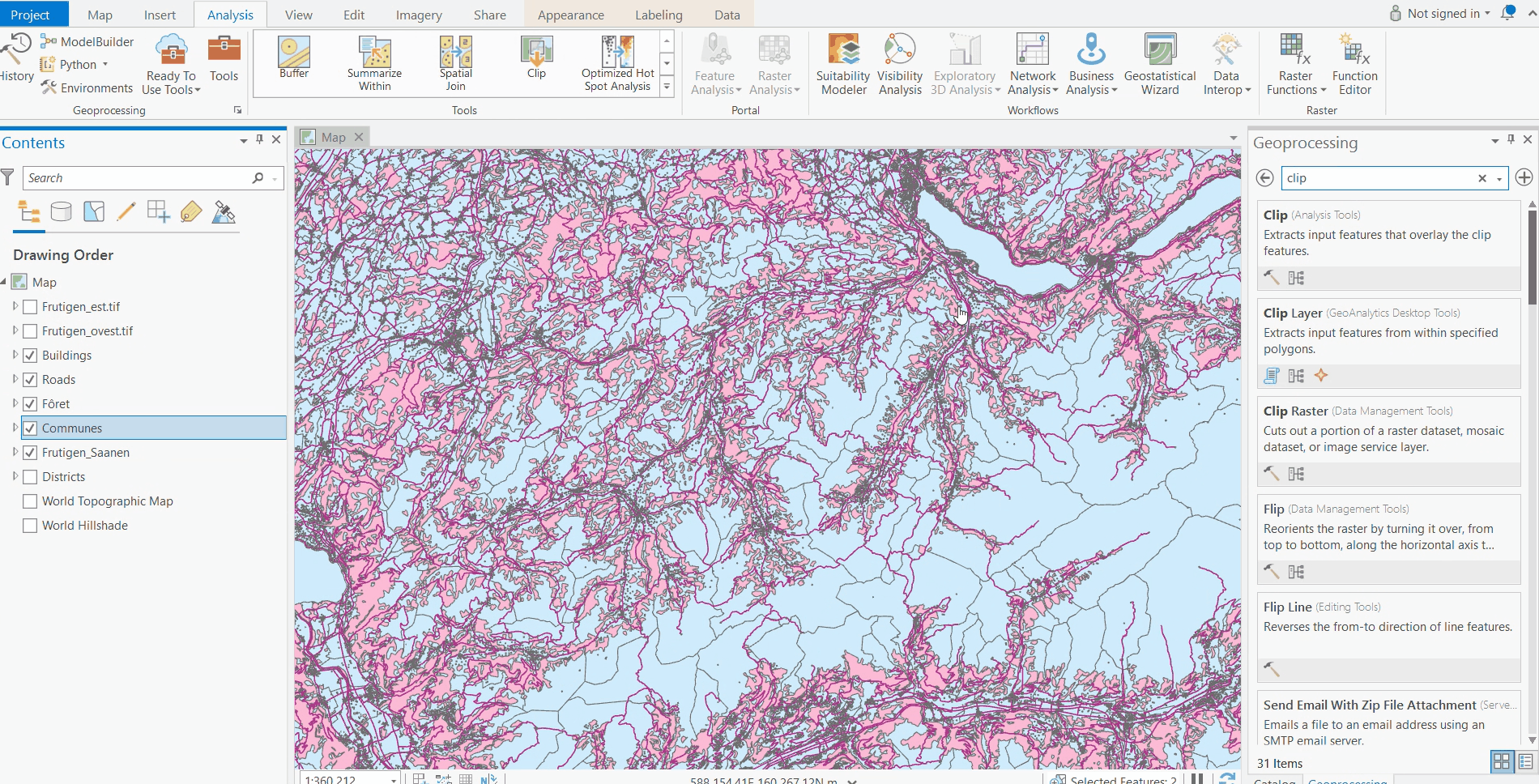Enable the Districts layer
This screenshot has height=784, width=1539.
pos(30,477)
